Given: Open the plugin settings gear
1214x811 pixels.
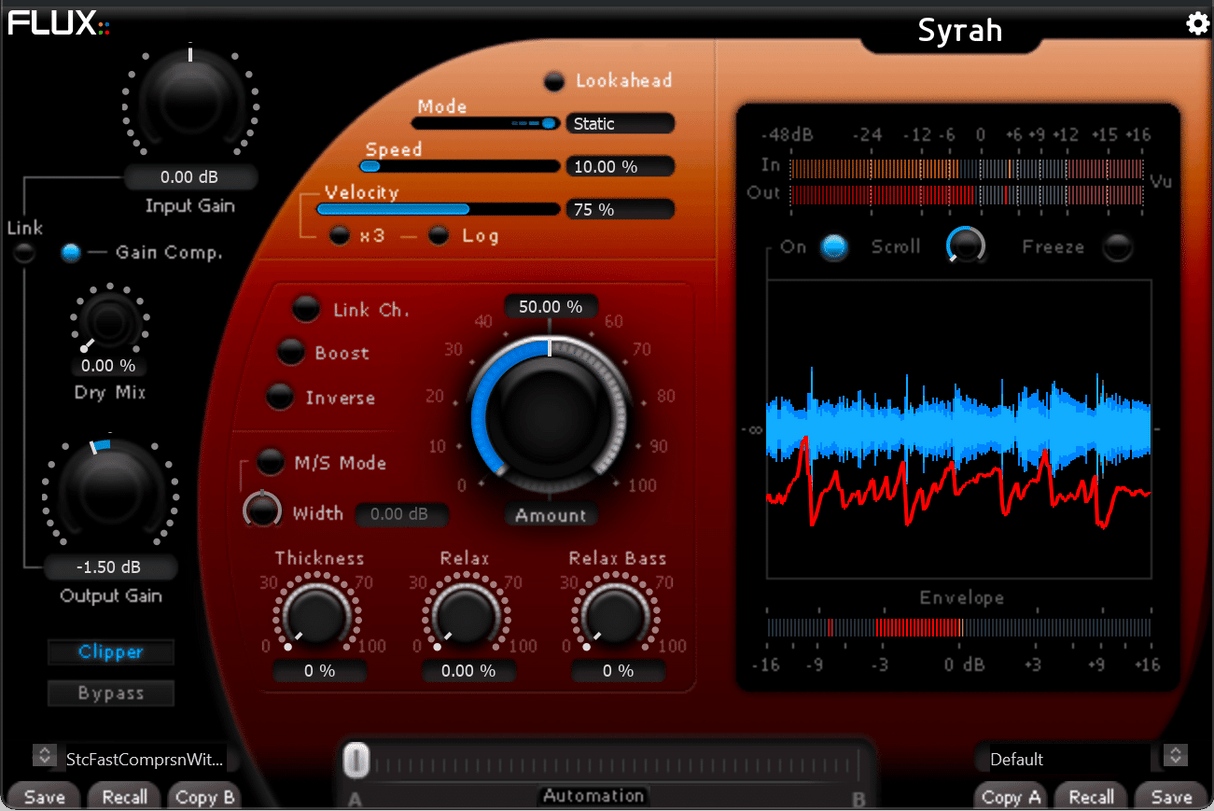Looking at the screenshot, I should pos(1197,24).
